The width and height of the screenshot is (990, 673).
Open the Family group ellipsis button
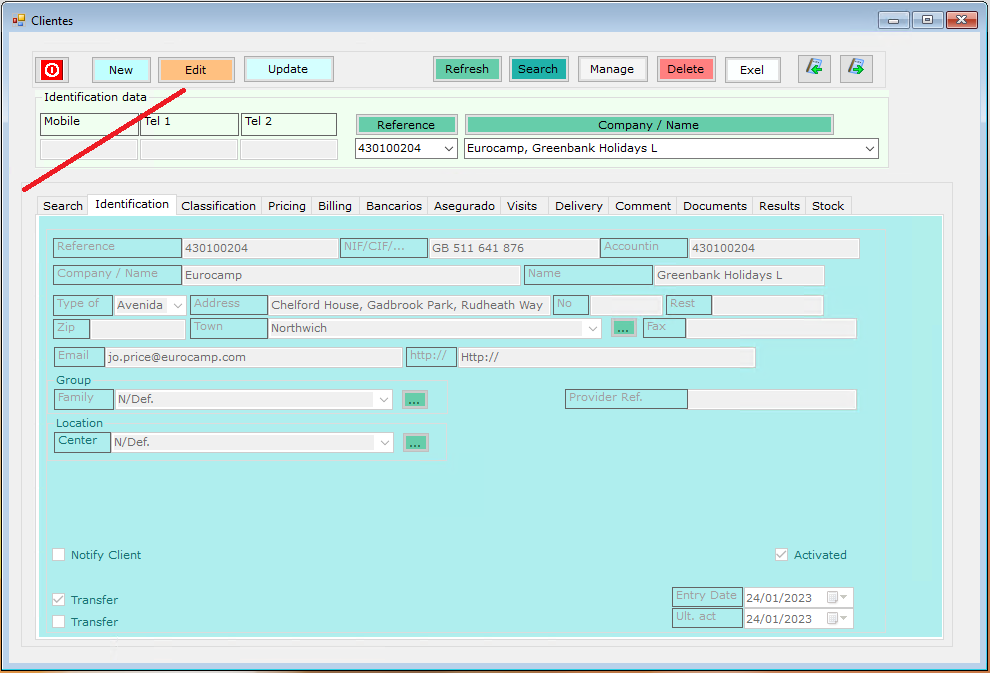point(414,400)
